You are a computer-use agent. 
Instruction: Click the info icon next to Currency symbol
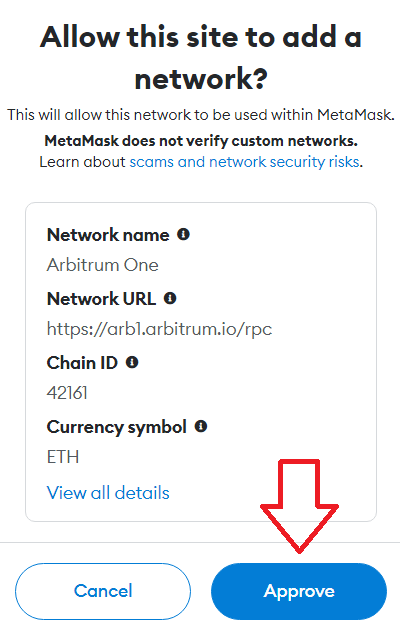[201, 426]
